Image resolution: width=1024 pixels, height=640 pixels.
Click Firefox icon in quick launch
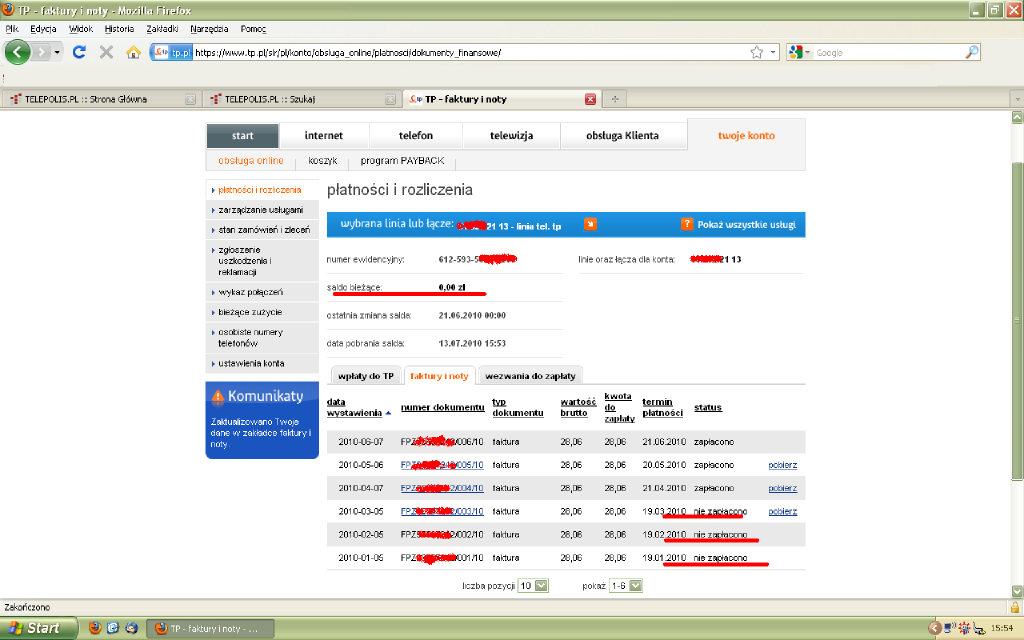95,628
